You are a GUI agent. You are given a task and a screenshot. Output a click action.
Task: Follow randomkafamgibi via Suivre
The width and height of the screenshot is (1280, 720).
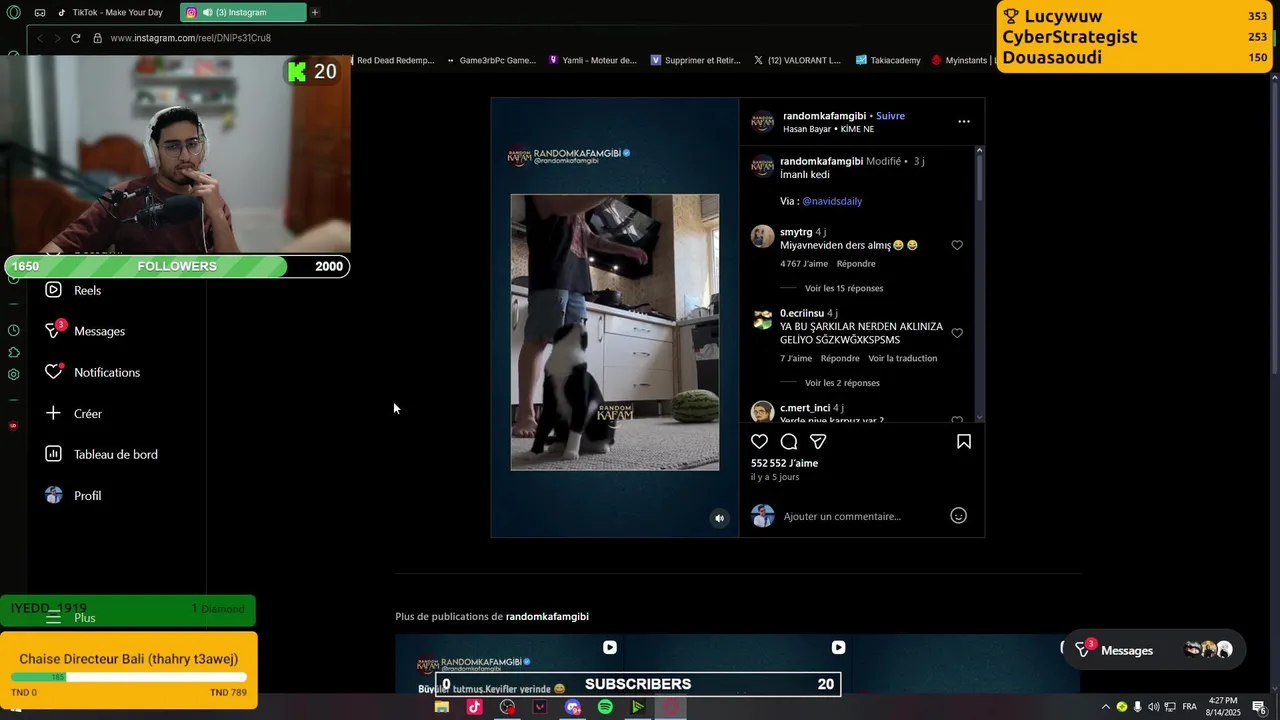coord(890,116)
